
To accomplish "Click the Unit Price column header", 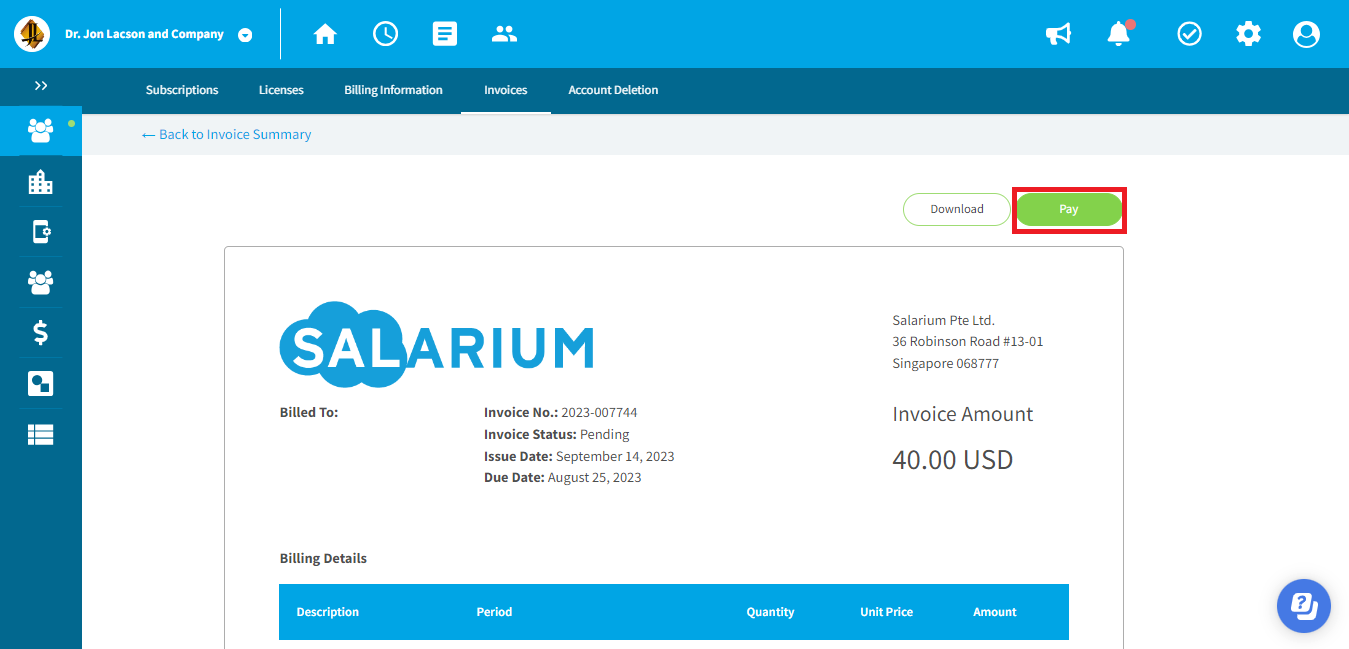I will click(886, 612).
